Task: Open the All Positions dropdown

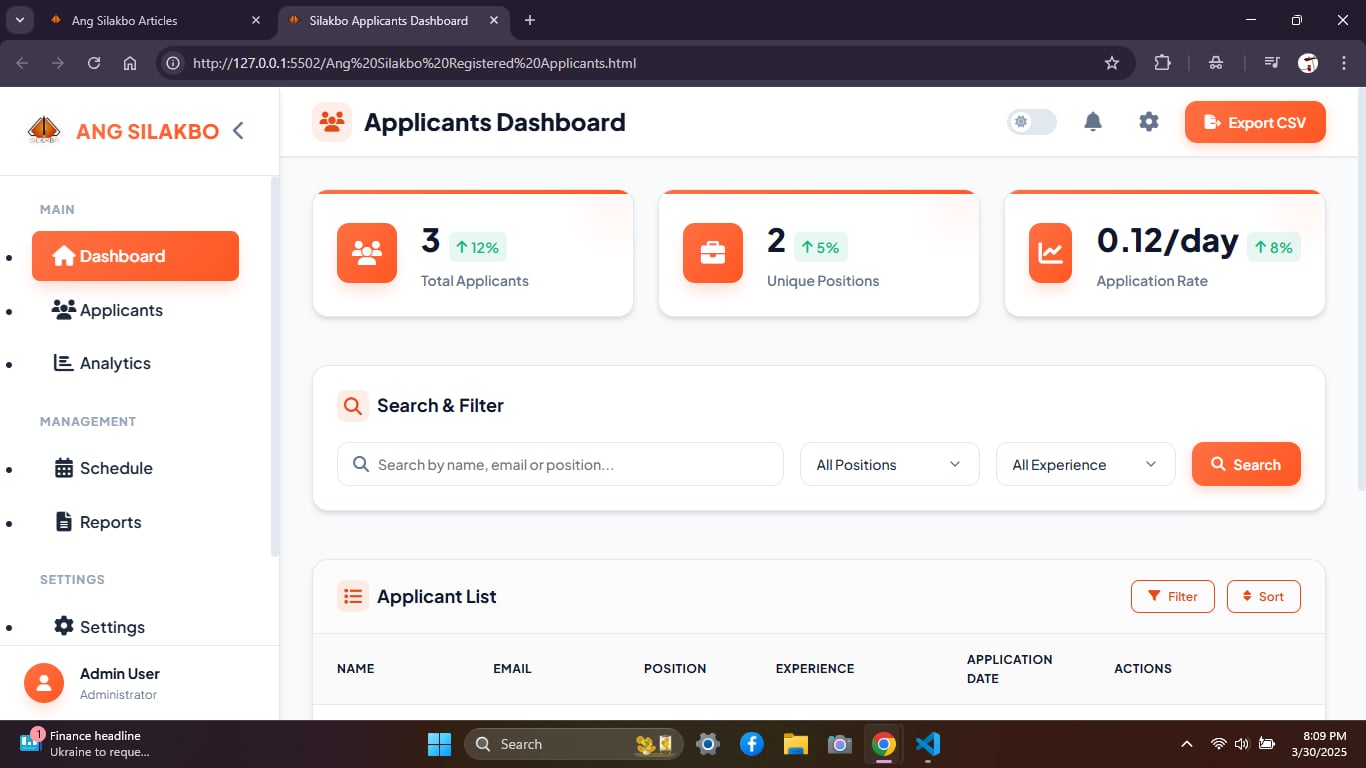Action: [x=890, y=464]
